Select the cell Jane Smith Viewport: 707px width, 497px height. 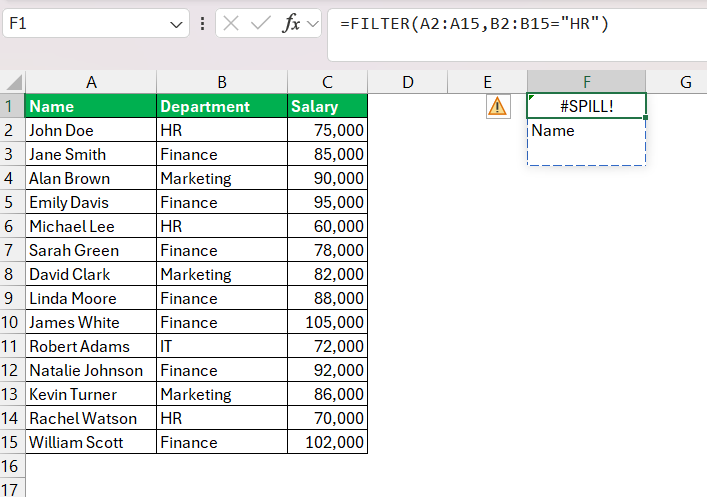coord(91,154)
